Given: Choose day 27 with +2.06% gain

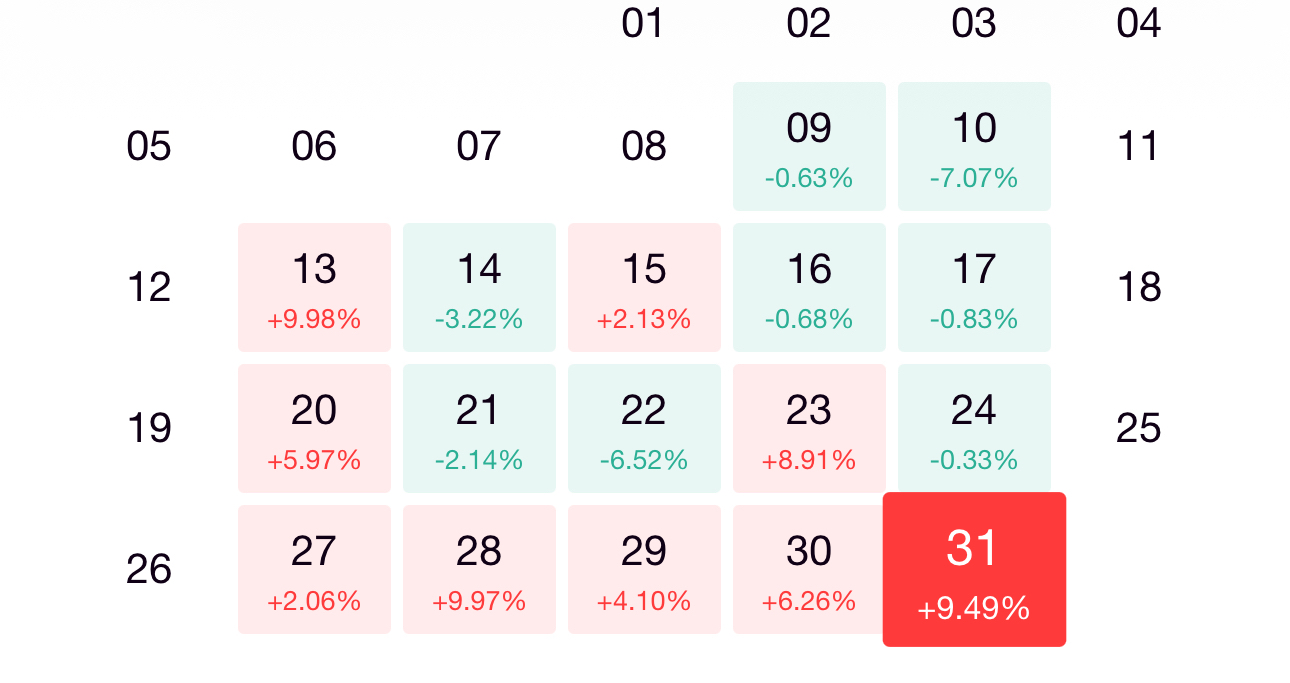Looking at the screenshot, I should coord(314,570).
